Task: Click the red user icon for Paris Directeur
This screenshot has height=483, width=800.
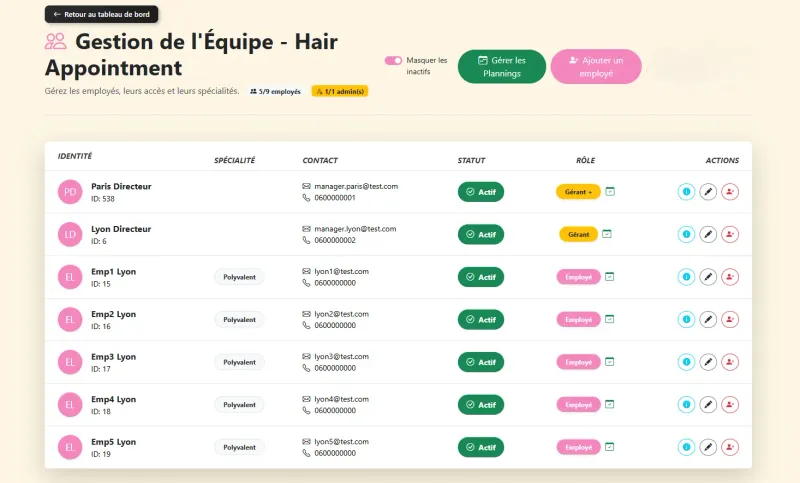Action: tap(730, 192)
